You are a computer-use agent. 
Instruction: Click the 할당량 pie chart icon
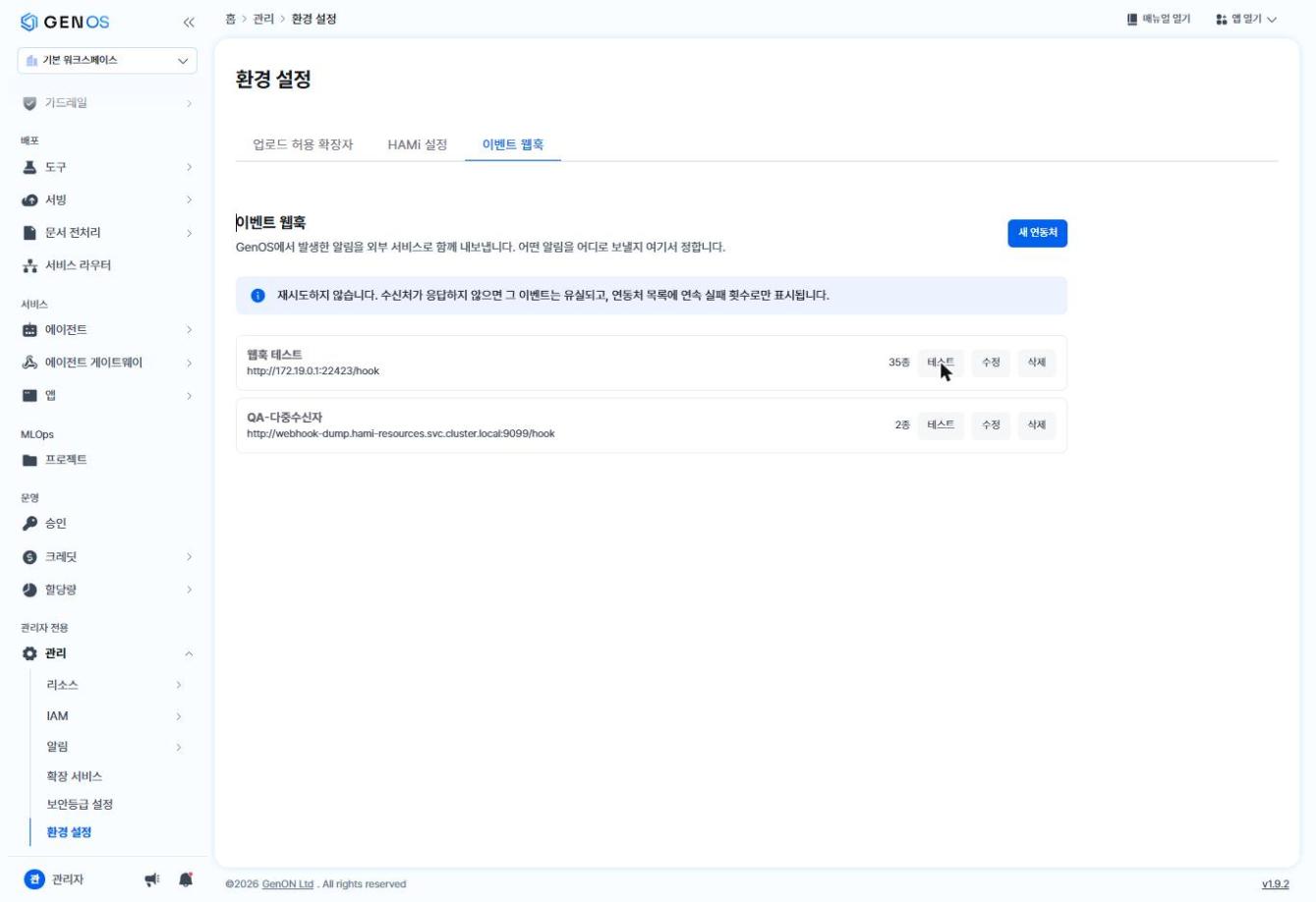point(29,590)
